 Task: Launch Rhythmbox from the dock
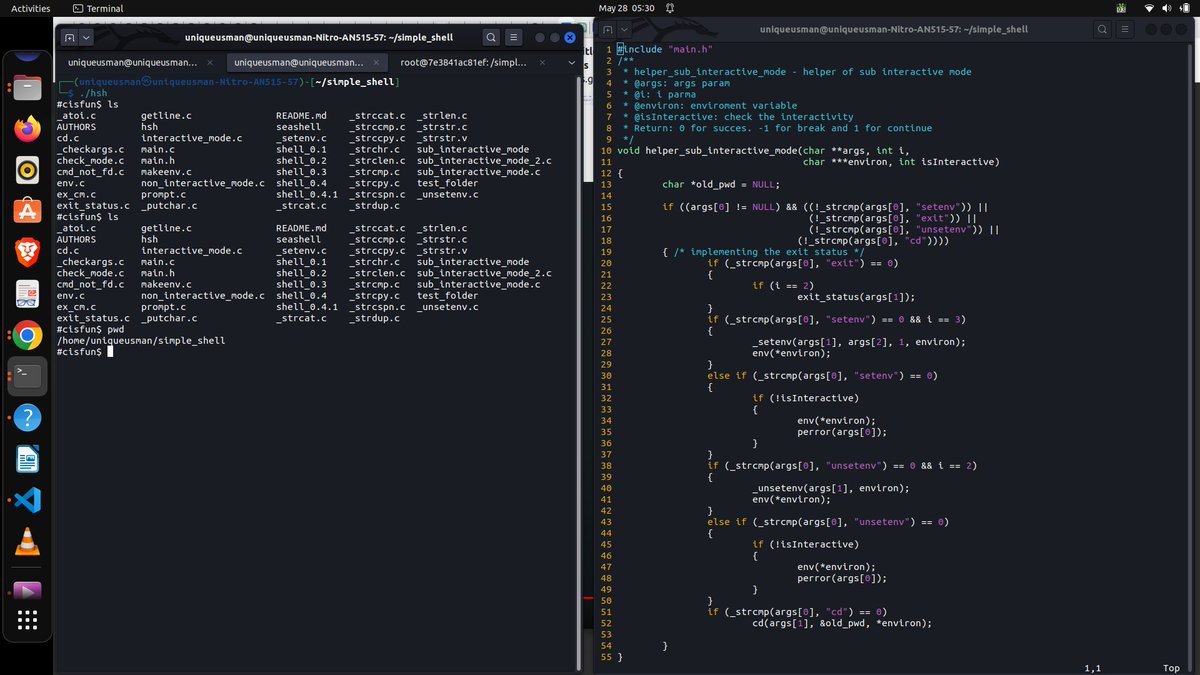coord(27,170)
